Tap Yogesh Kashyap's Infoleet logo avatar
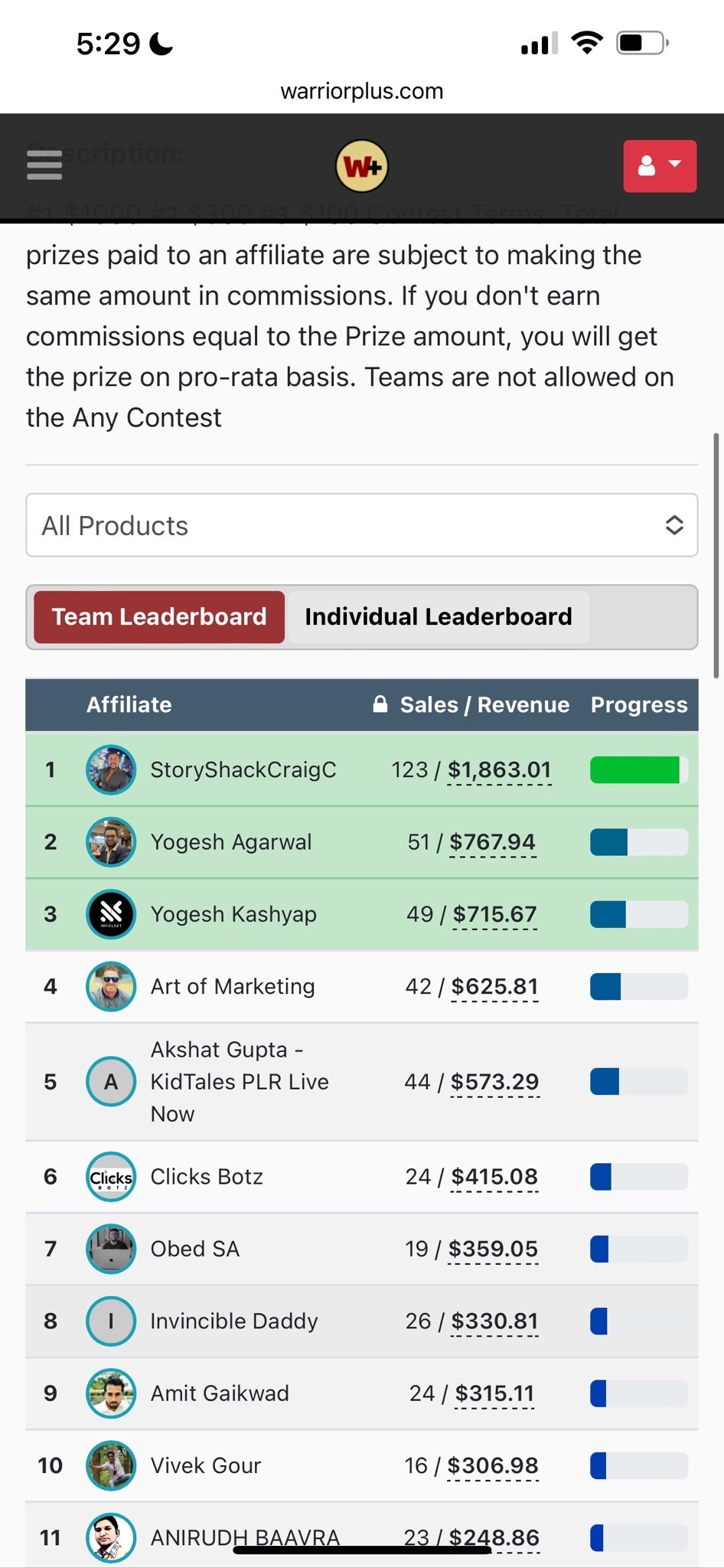The width and height of the screenshot is (724, 1568). pos(111,914)
